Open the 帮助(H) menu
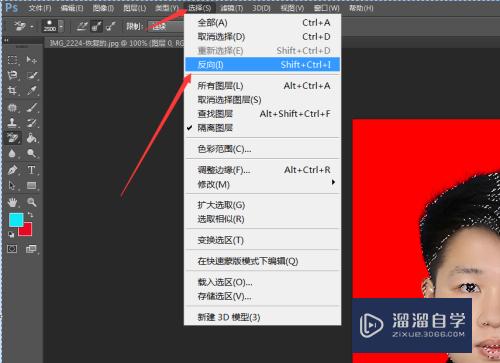 pyautogui.click(x=361, y=8)
